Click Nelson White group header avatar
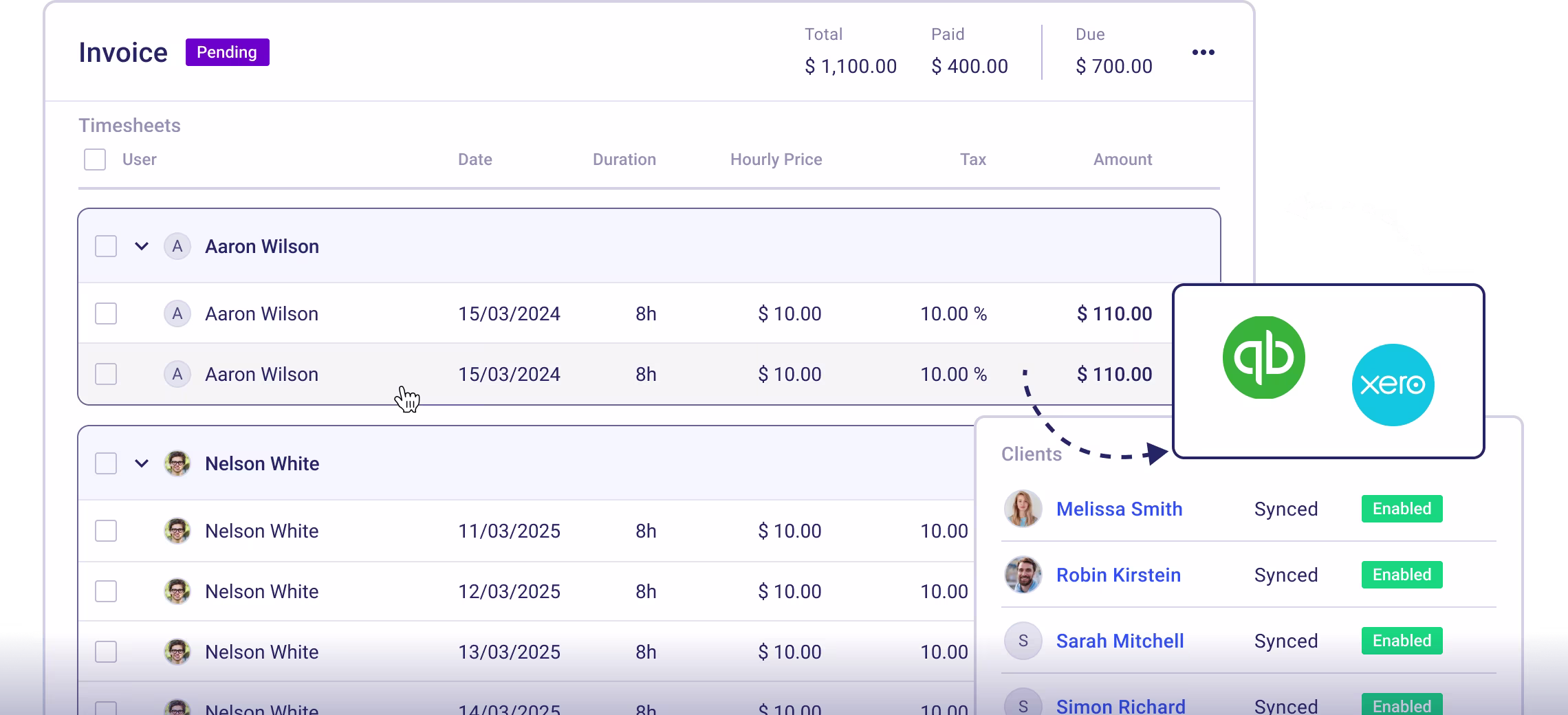 [x=177, y=463]
